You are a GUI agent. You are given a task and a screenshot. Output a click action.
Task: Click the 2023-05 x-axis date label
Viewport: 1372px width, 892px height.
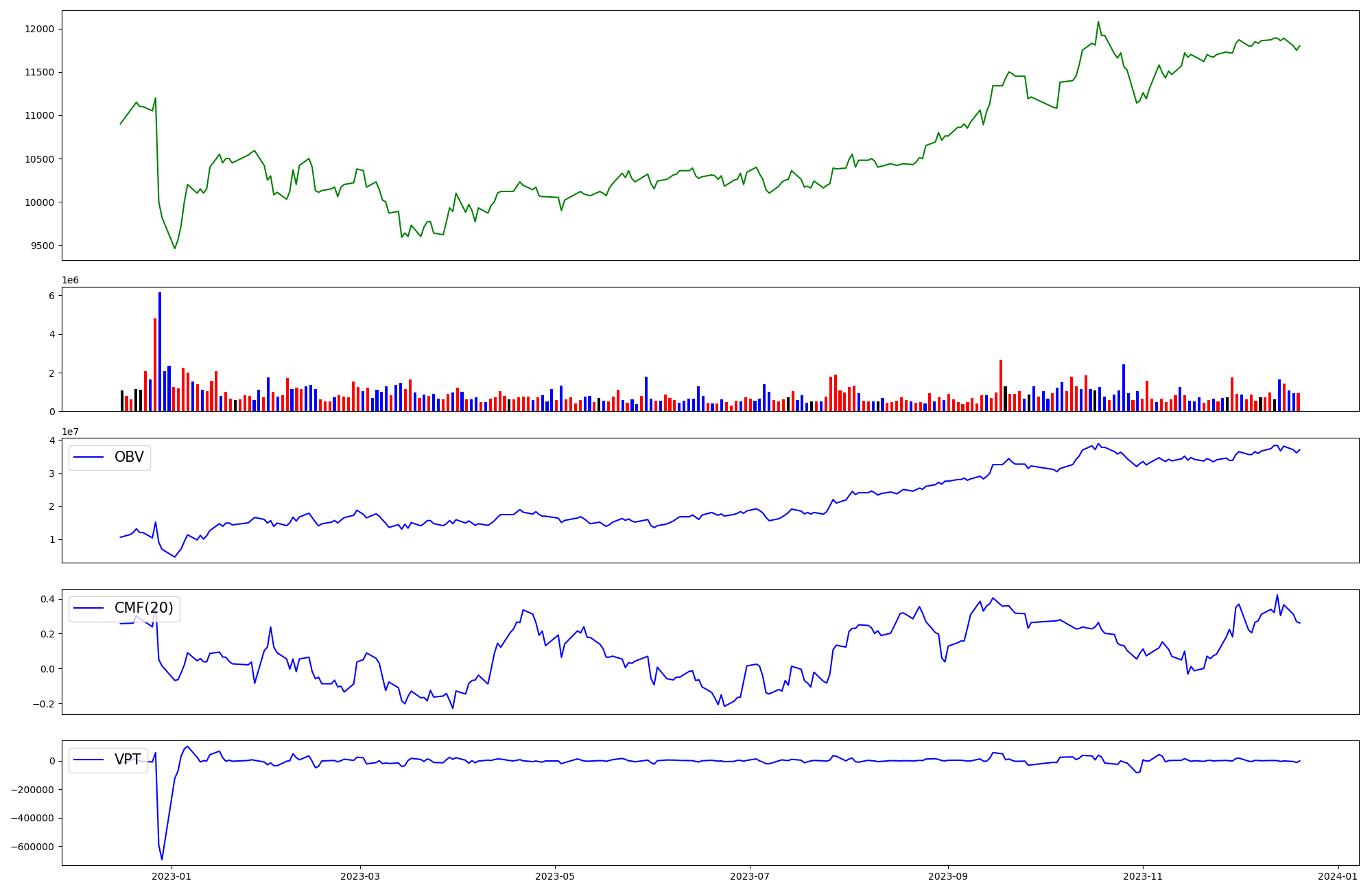tap(555, 876)
